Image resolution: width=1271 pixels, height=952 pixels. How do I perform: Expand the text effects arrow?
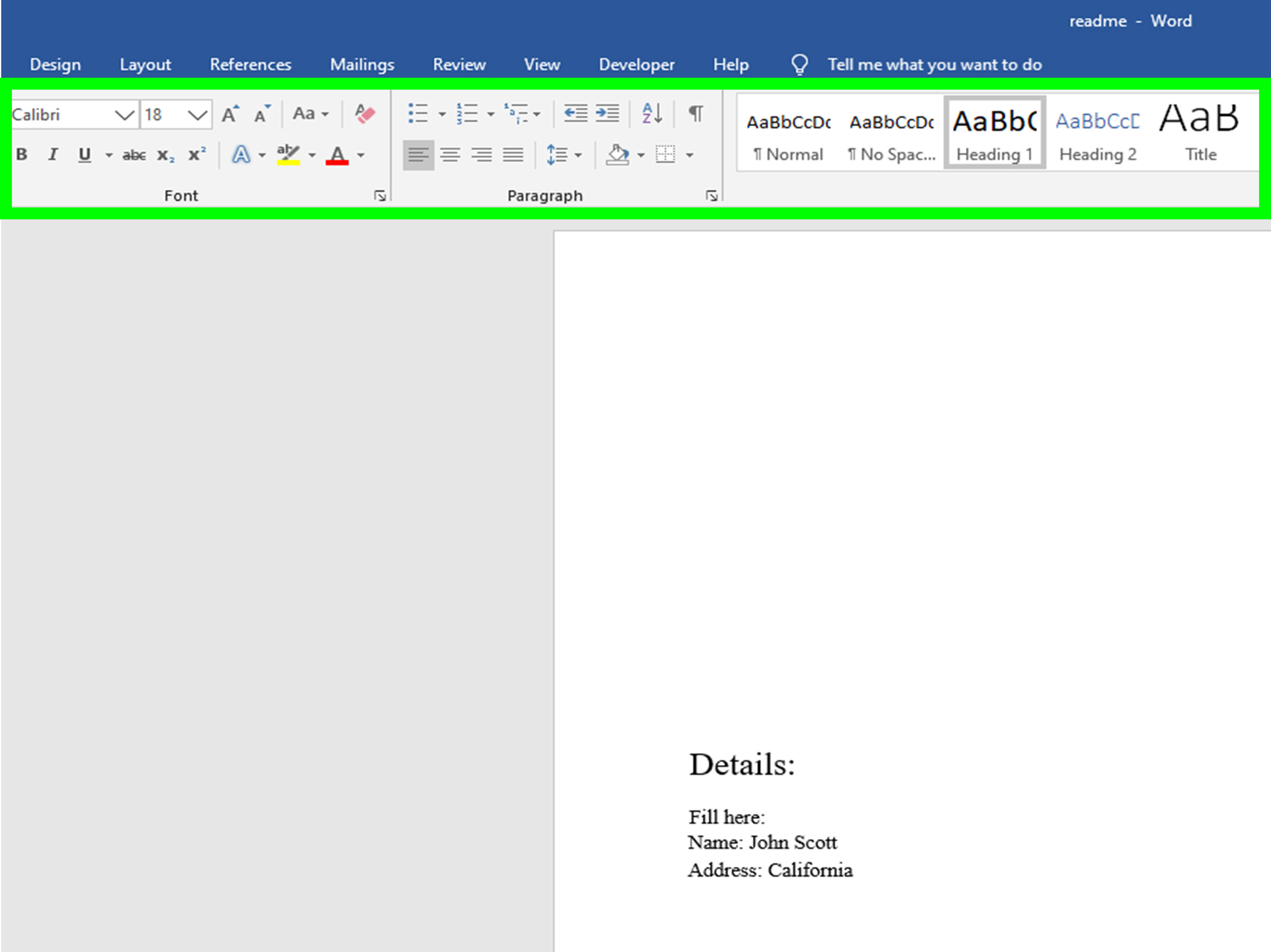262,155
